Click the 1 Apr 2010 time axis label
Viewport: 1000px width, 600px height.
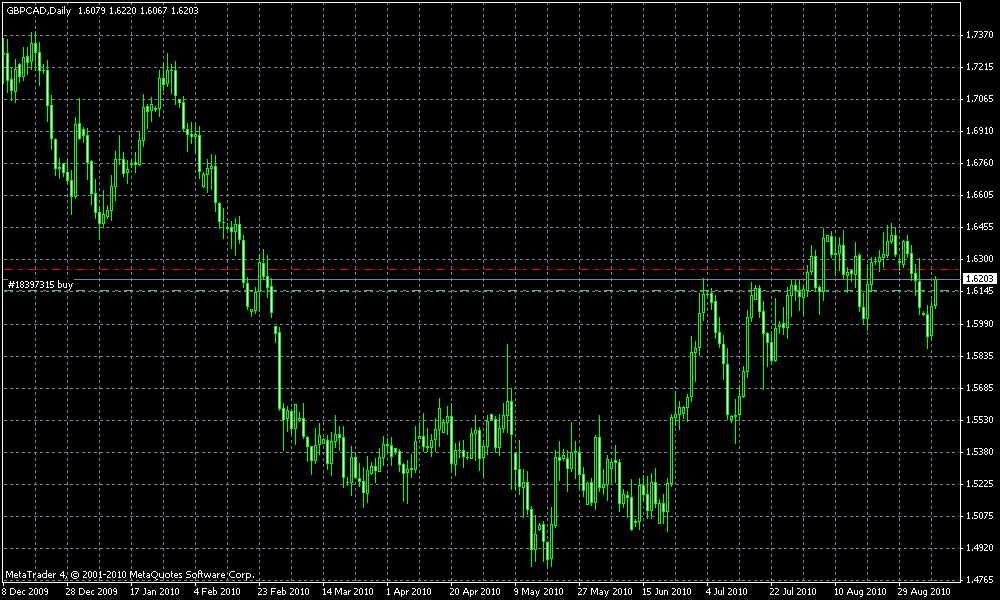[409, 592]
